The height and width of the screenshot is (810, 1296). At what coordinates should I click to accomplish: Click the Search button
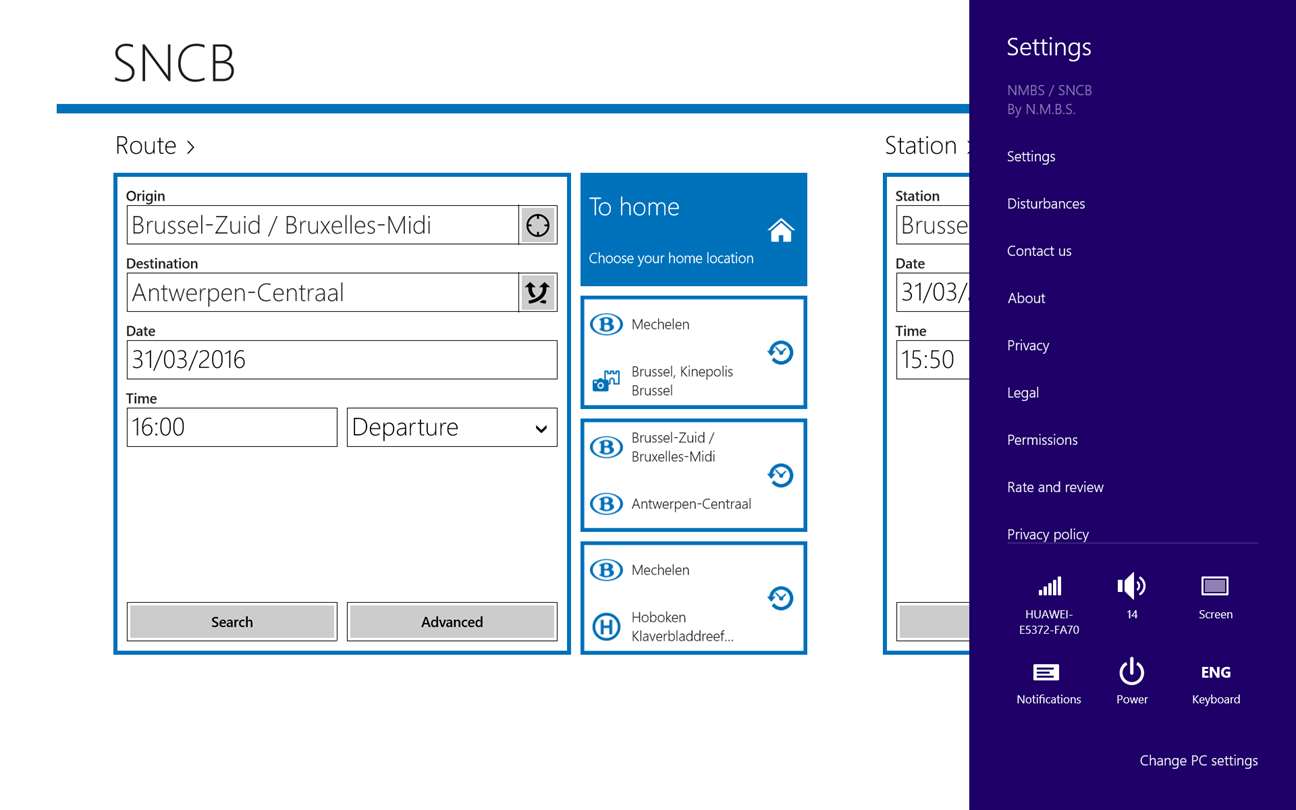click(232, 621)
